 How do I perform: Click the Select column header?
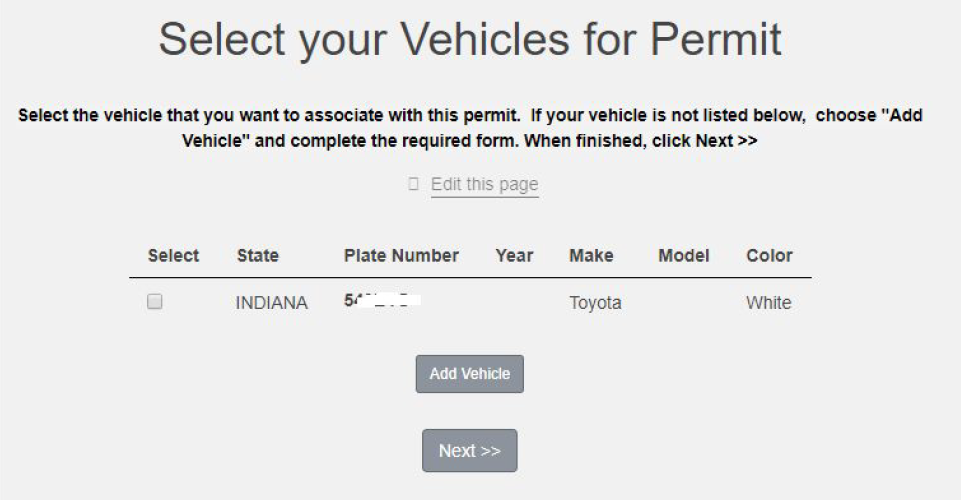(173, 256)
